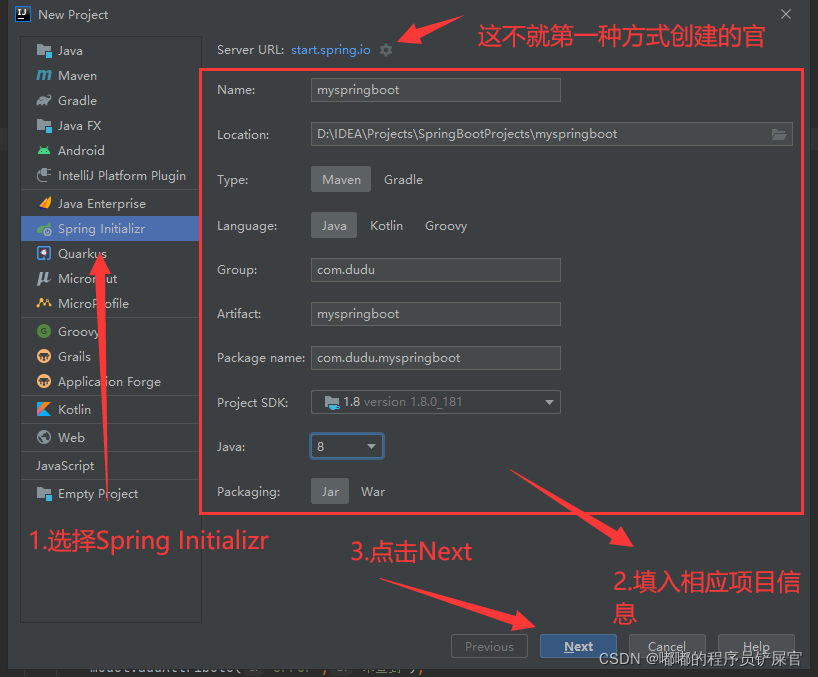
Task: Click the Help button
Action: pos(756,646)
